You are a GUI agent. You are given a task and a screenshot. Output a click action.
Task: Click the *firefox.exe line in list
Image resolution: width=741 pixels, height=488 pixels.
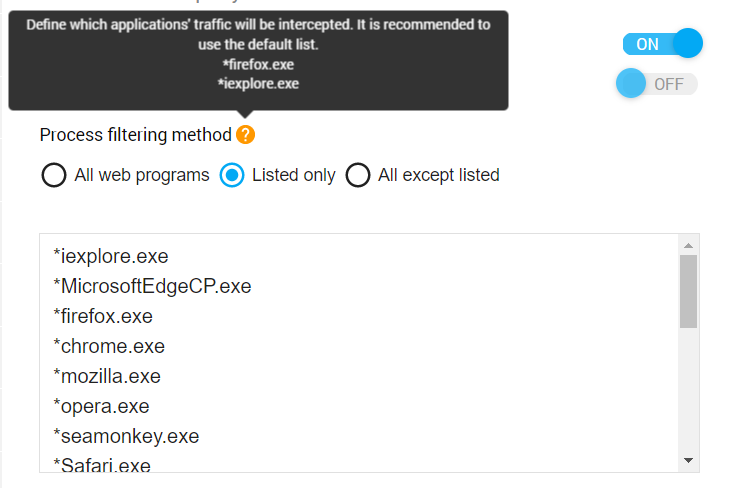103,317
